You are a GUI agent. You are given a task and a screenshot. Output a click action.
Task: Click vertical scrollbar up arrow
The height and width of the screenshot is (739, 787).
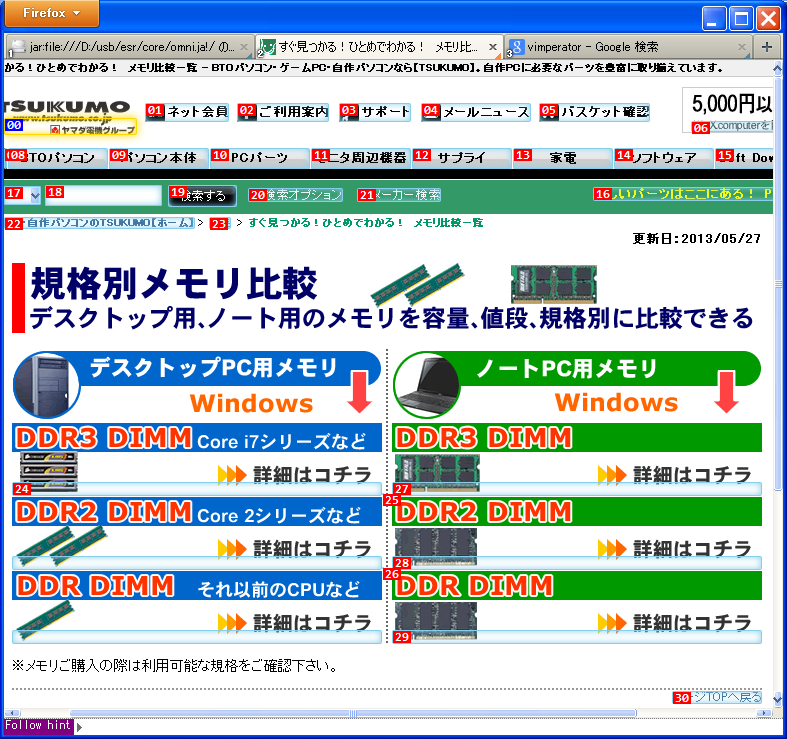[x=777, y=68]
